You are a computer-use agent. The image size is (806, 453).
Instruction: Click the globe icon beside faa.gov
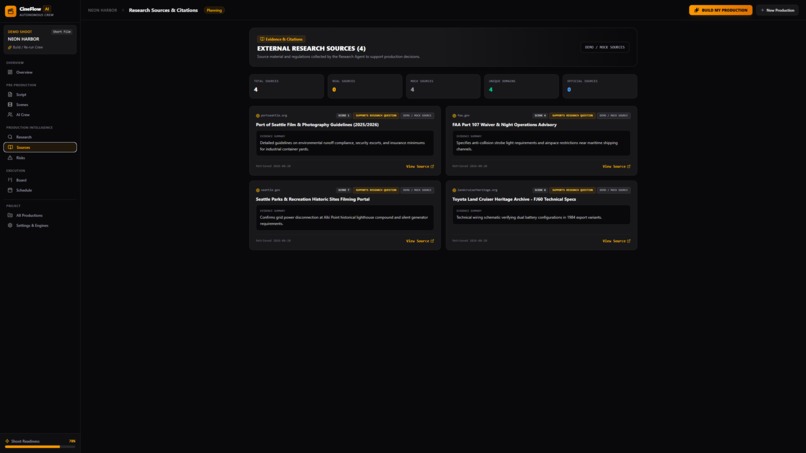454,116
